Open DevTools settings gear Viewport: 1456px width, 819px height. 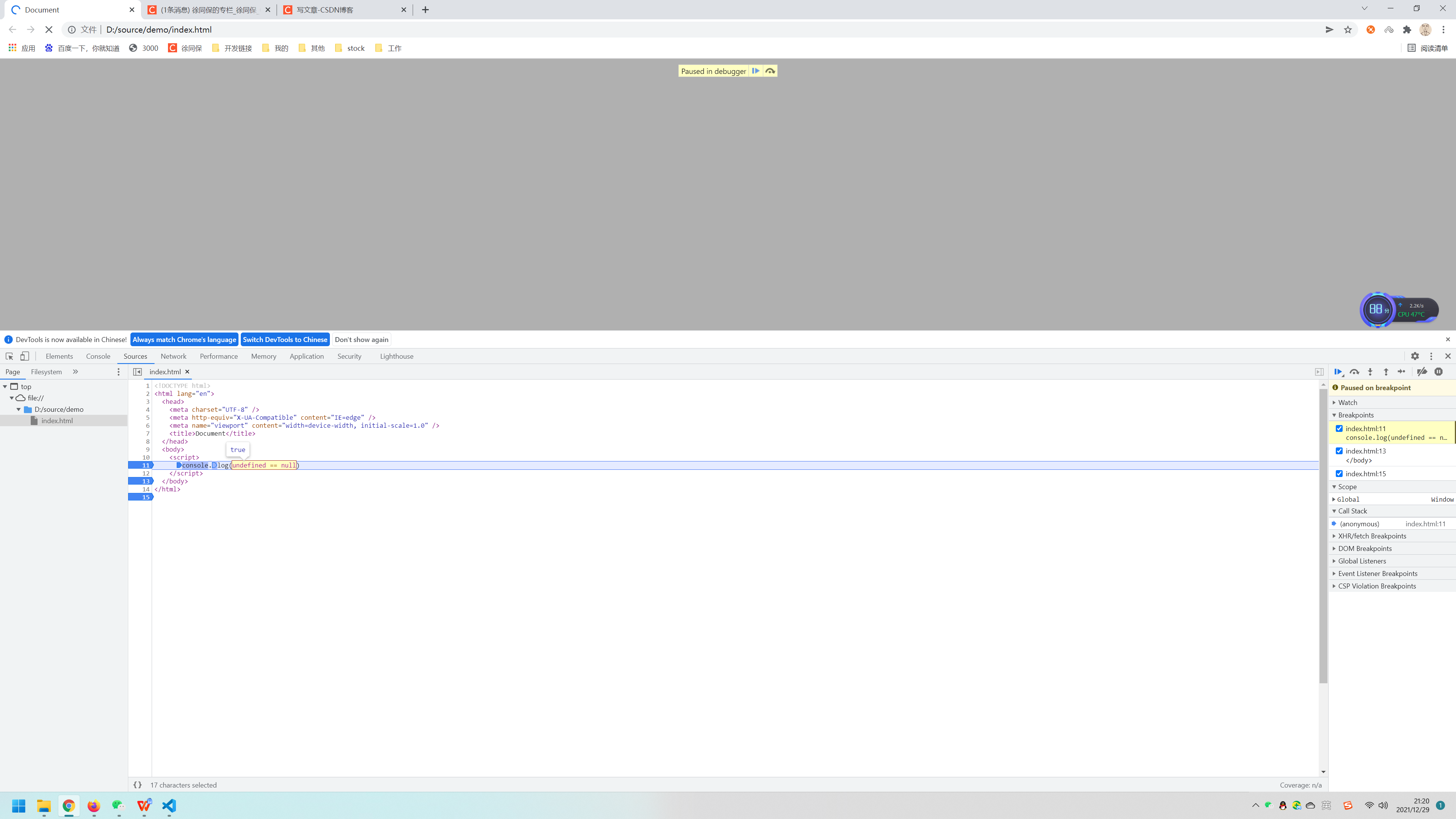tap(1415, 356)
